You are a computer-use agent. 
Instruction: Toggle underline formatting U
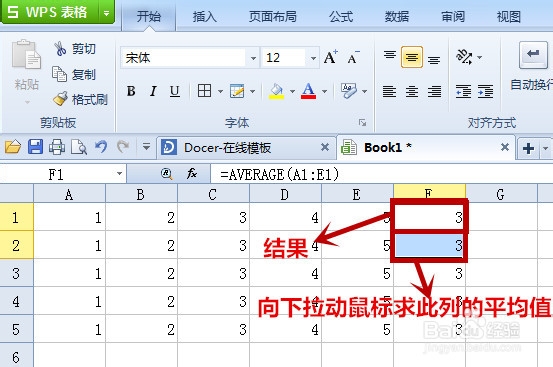pyautogui.click(x=175, y=91)
